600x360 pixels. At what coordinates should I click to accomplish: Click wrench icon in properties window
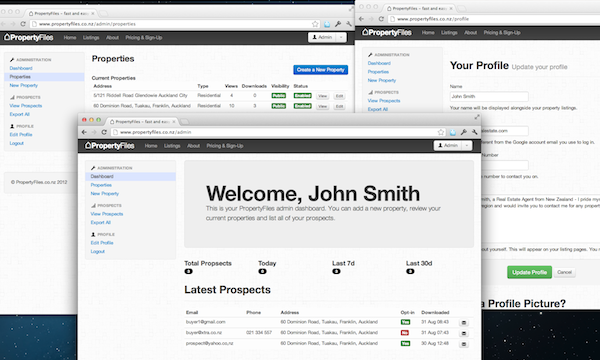349,24
